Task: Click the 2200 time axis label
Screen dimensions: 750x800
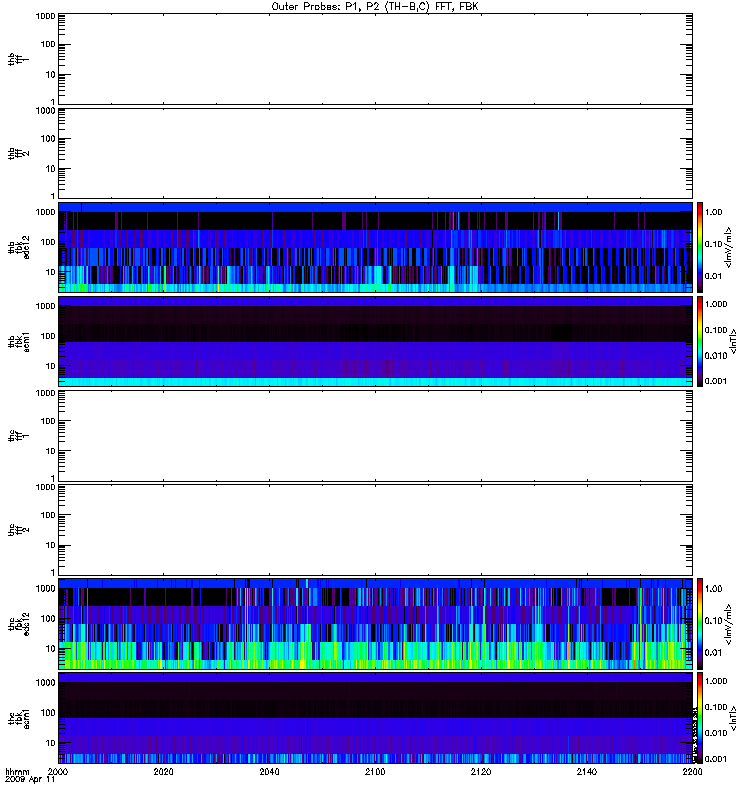Action: pyautogui.click(x=692, y=771)
